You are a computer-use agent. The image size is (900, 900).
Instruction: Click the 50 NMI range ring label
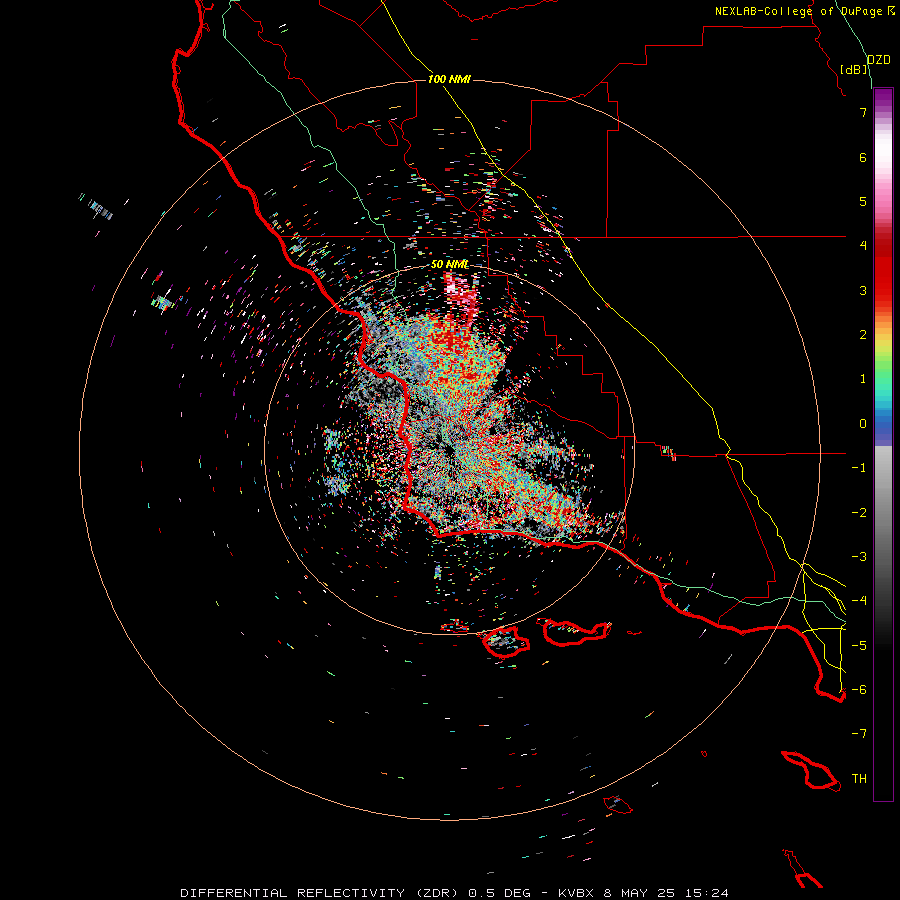click(x=449, y=264)
